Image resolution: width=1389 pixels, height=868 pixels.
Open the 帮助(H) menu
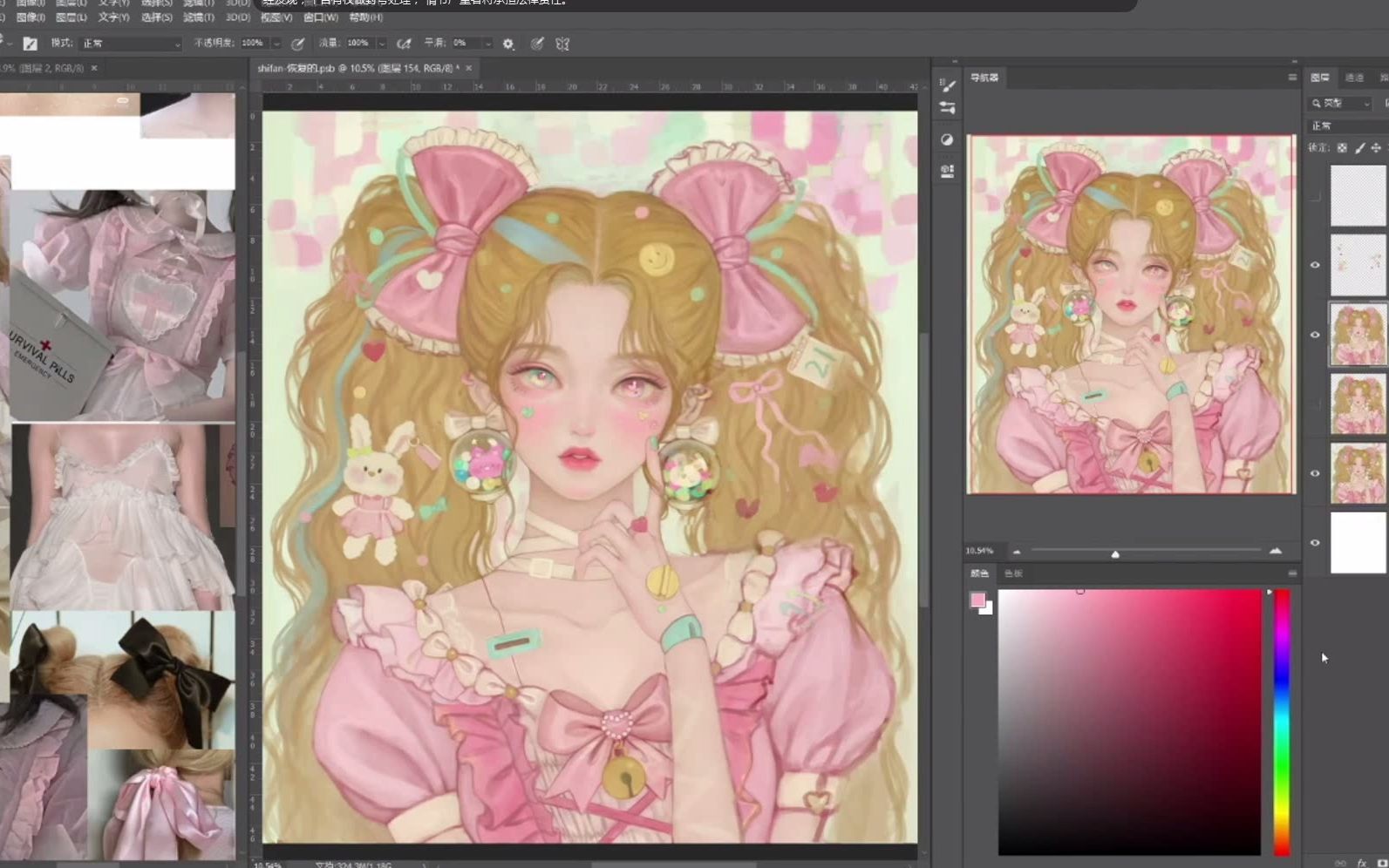365,17
